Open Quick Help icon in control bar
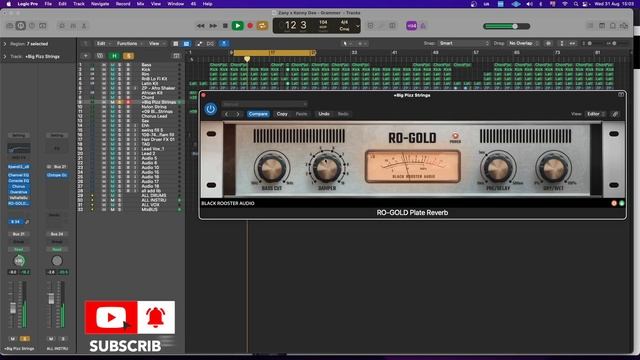 [32, 26]
